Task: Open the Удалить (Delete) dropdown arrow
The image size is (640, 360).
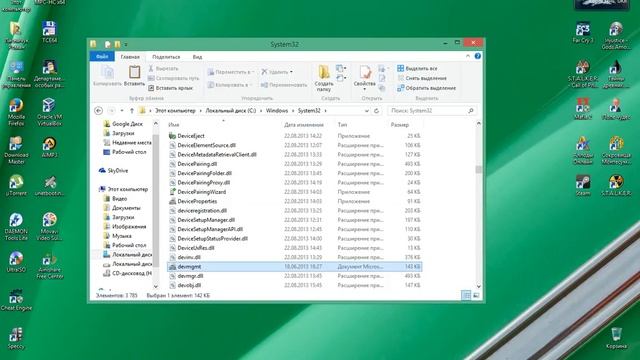Action: click(x=291, y=72)
